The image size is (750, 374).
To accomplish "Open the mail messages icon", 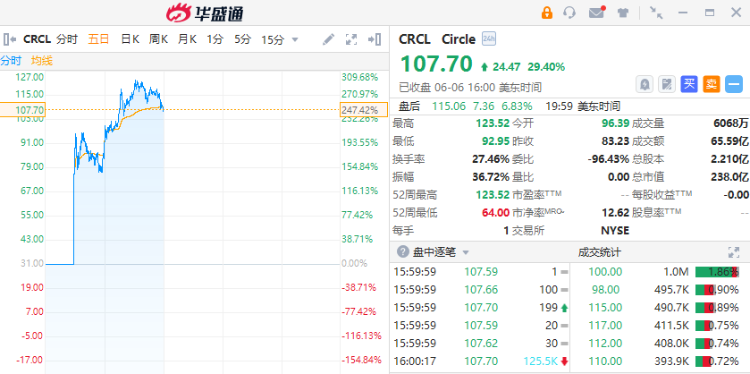I will point(596,13).
